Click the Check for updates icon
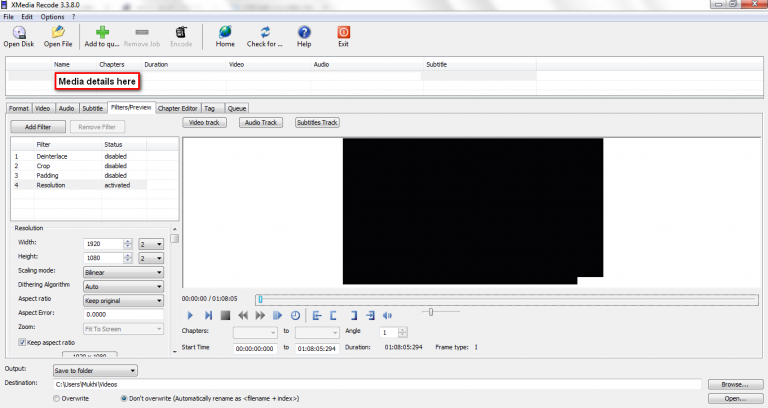The width and height of the screenshot is (768, 408). coord(265,32)
